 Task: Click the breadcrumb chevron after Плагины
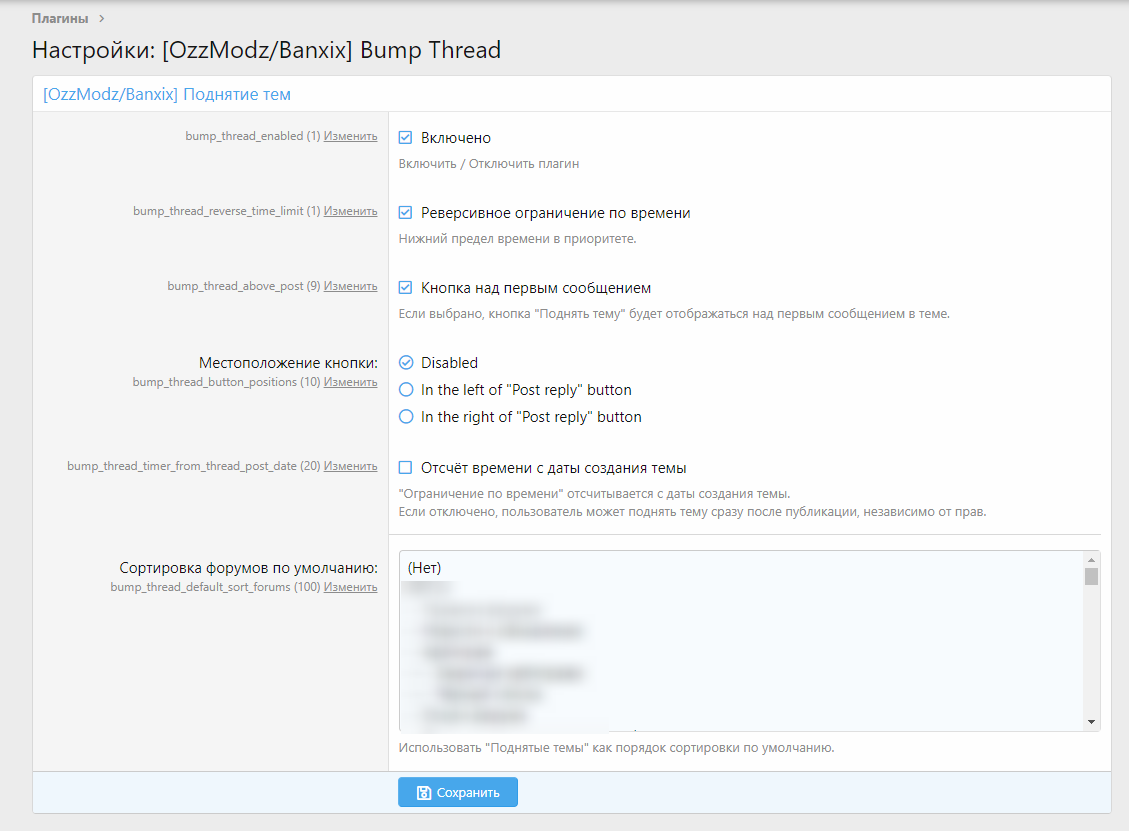pos(101,18)
